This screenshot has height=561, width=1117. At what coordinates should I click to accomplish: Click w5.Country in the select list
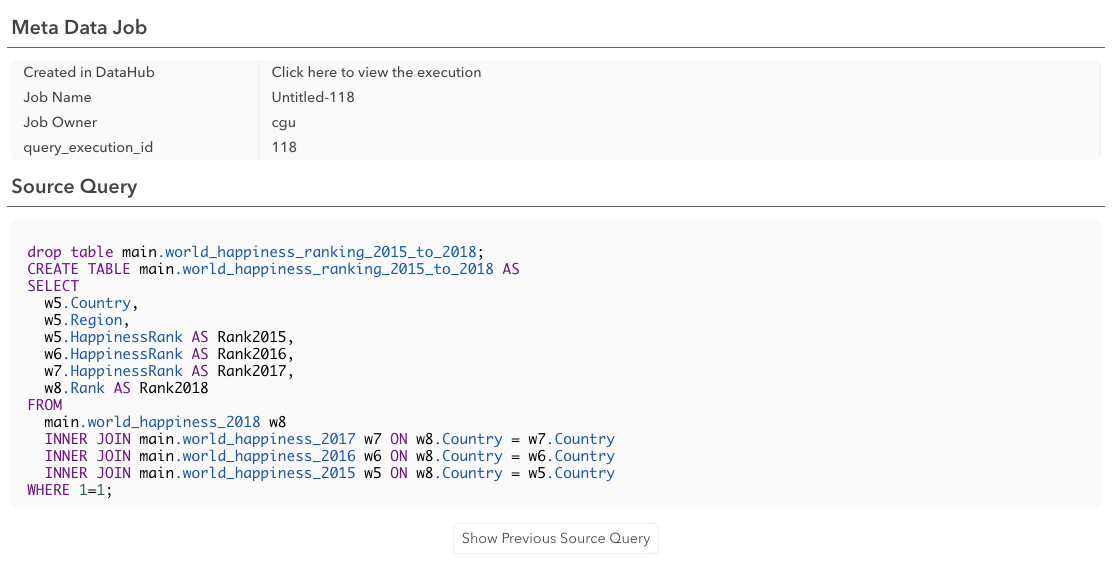tap(88, 303)
